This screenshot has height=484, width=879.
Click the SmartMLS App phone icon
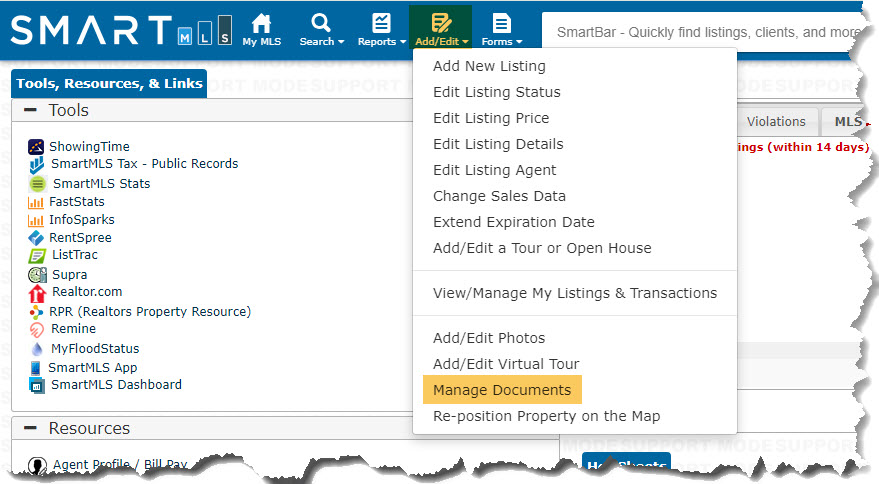pos(35,368)
